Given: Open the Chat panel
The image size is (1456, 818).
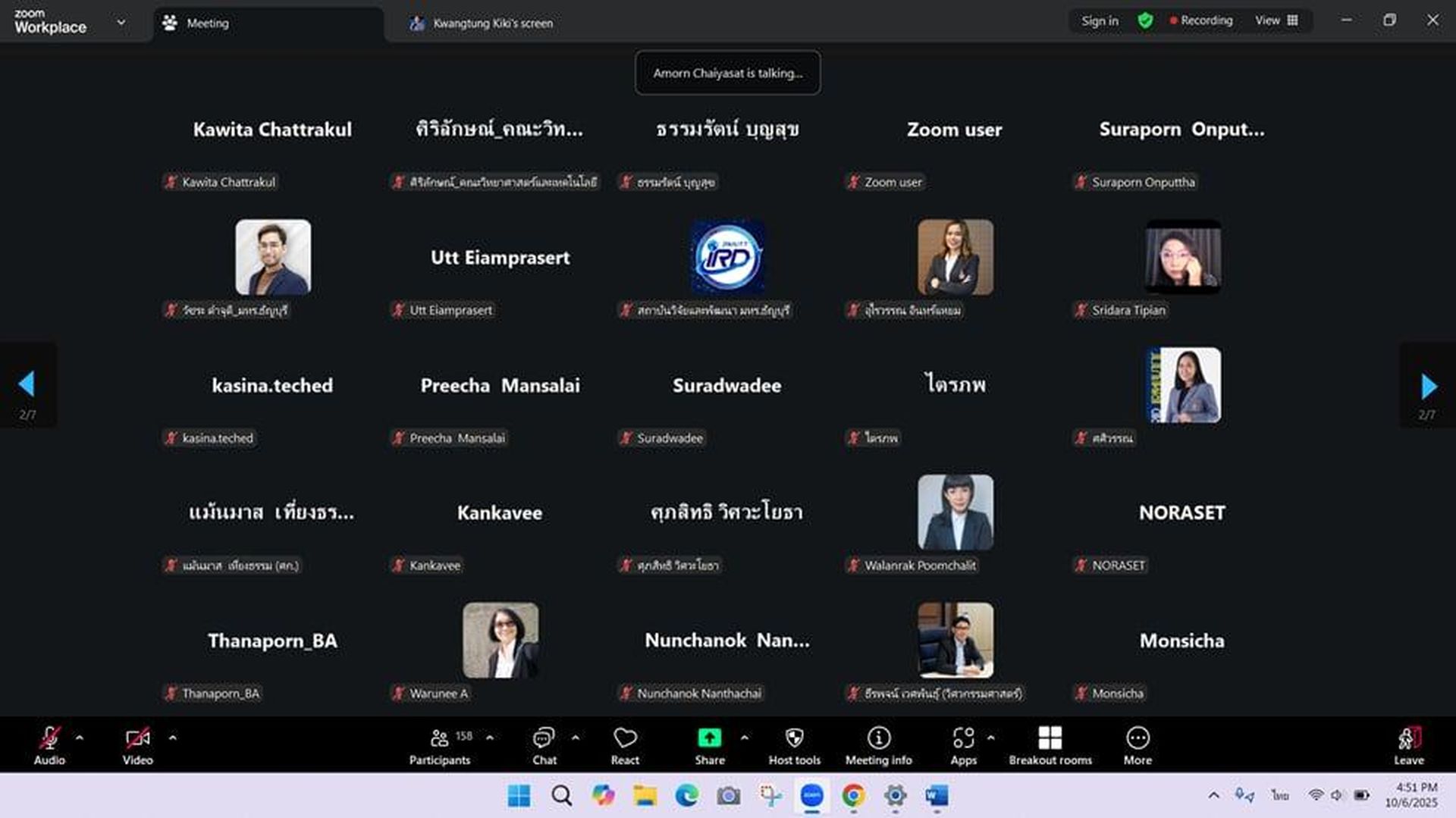Looking at the screenshot, I should click(x=544, y=746).
